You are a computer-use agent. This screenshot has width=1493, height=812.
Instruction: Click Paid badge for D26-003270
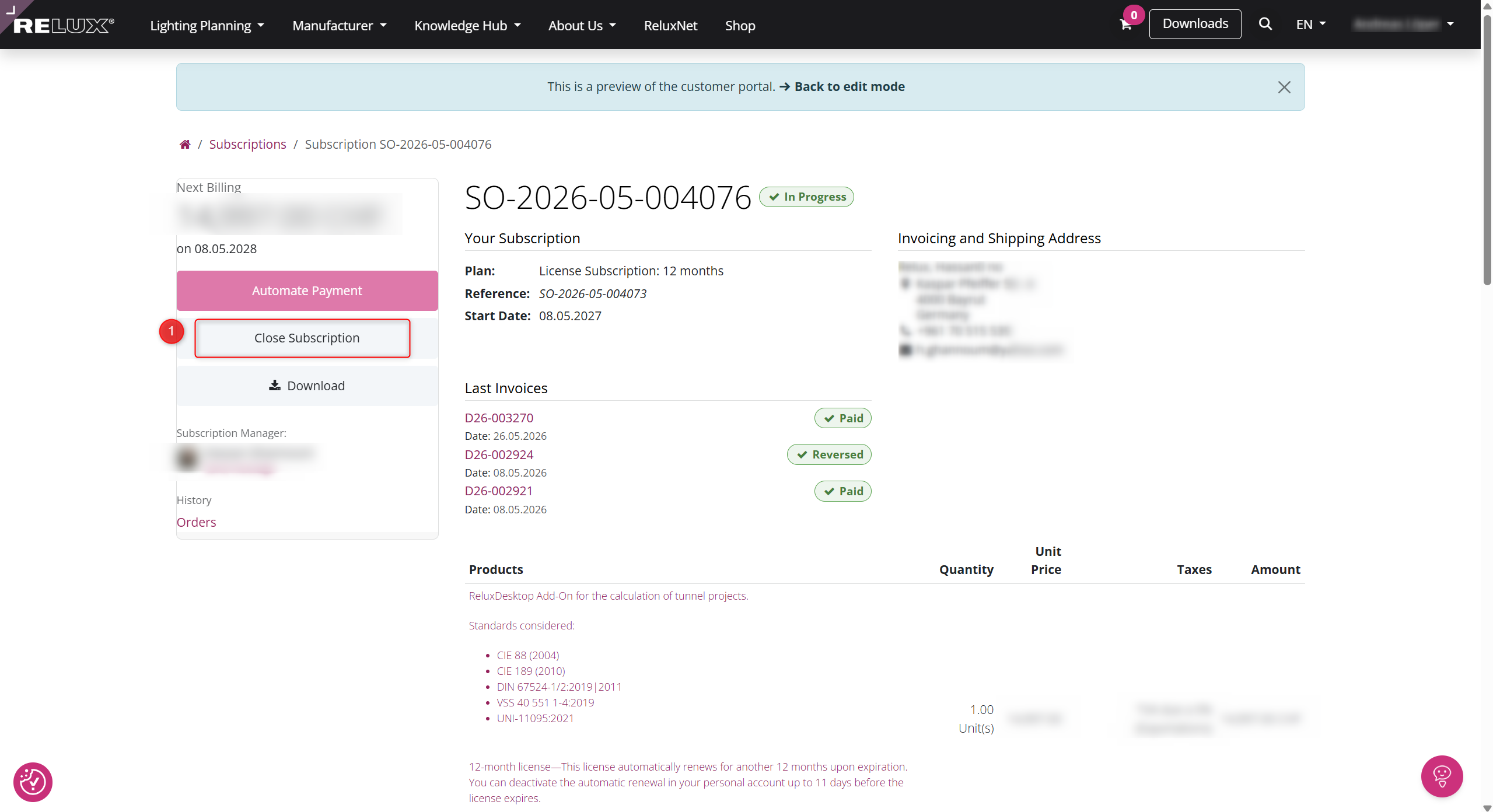(842, 418)
